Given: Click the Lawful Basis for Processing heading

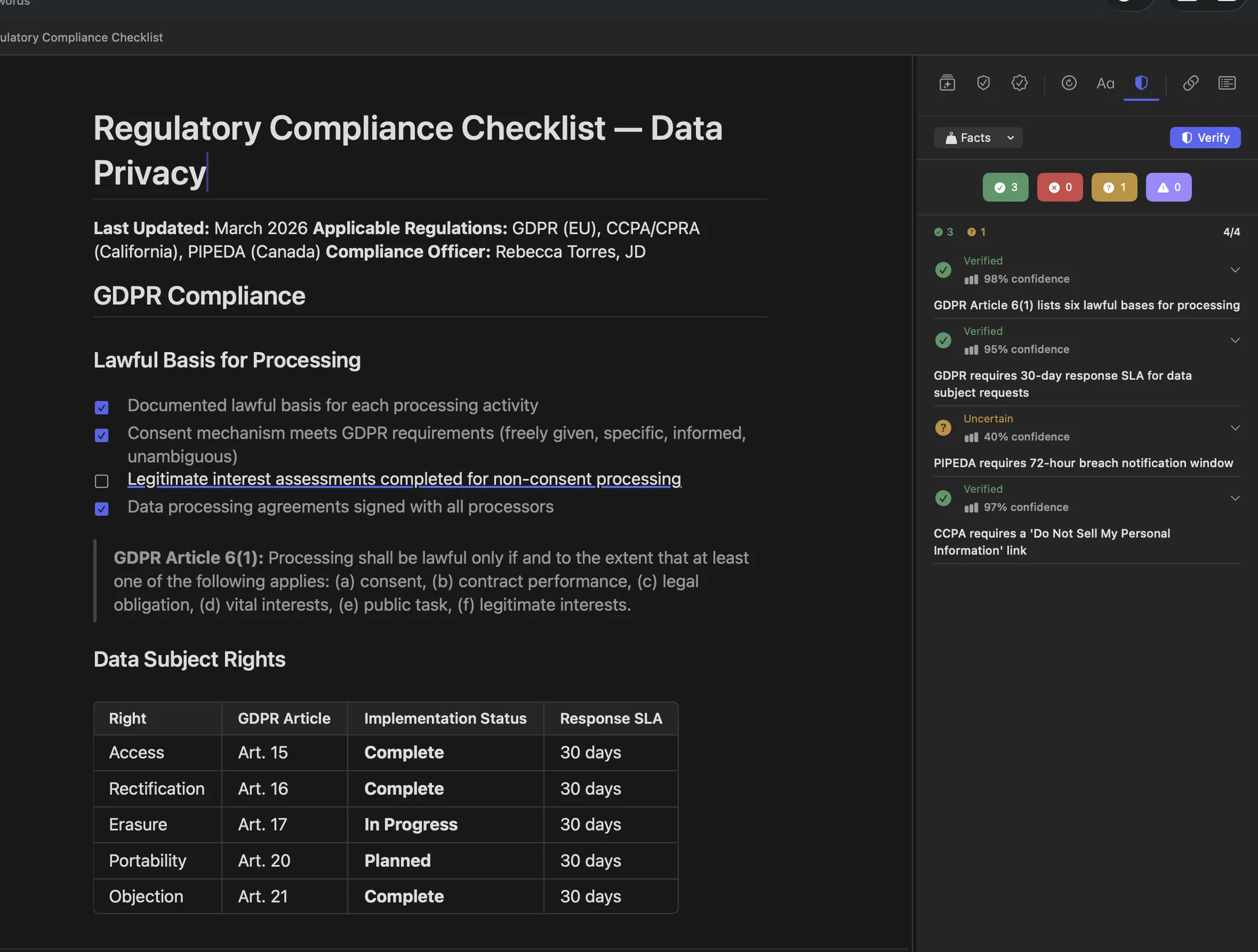Looking at the screenshot, I should 227,360.
